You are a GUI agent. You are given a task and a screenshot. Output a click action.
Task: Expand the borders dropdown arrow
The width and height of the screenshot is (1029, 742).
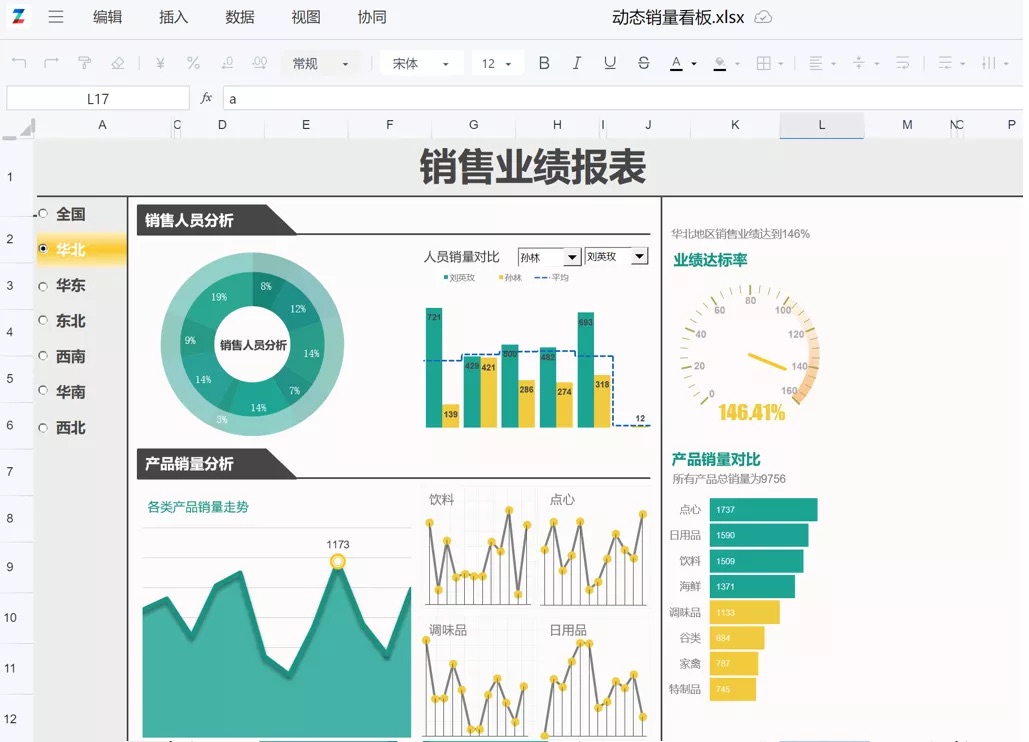pos(780,64)
